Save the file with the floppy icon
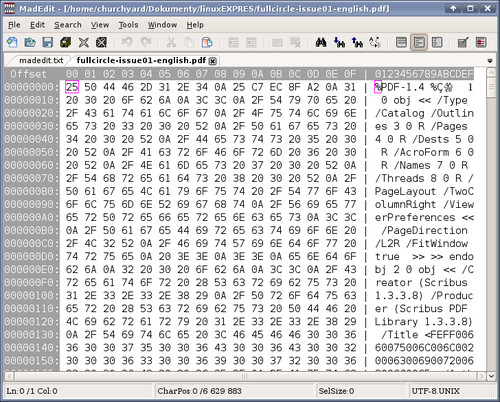This screenshot has width=500, height=402. click(48, 42)
